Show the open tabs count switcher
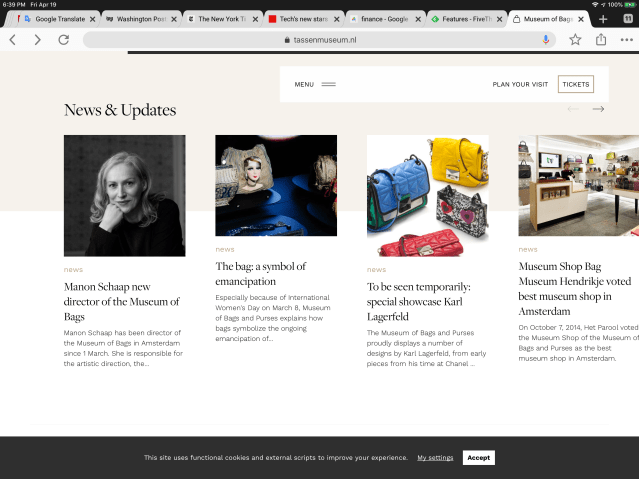This screenshot has height=479, width=639. [x=627, y=19]
